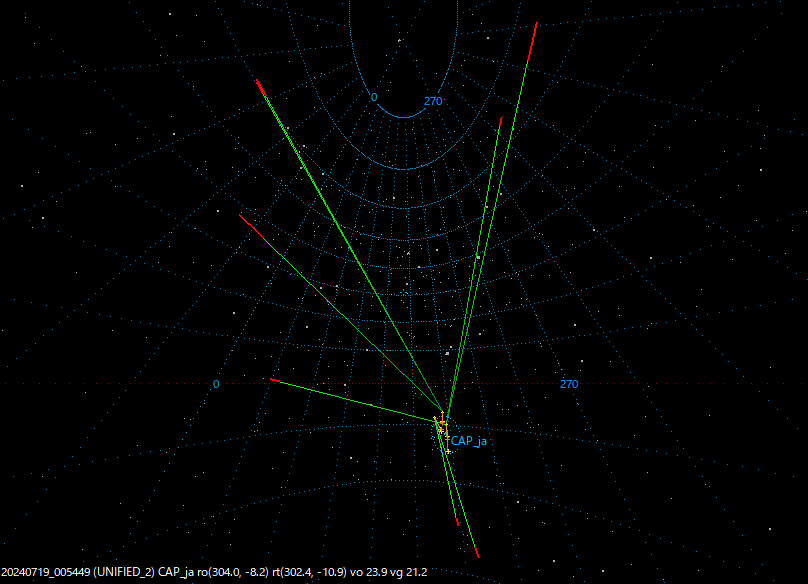The height and width of the screenshot is (584, 808).
Task: Click the CAP_ja radiant label
Action: (468, 440)
